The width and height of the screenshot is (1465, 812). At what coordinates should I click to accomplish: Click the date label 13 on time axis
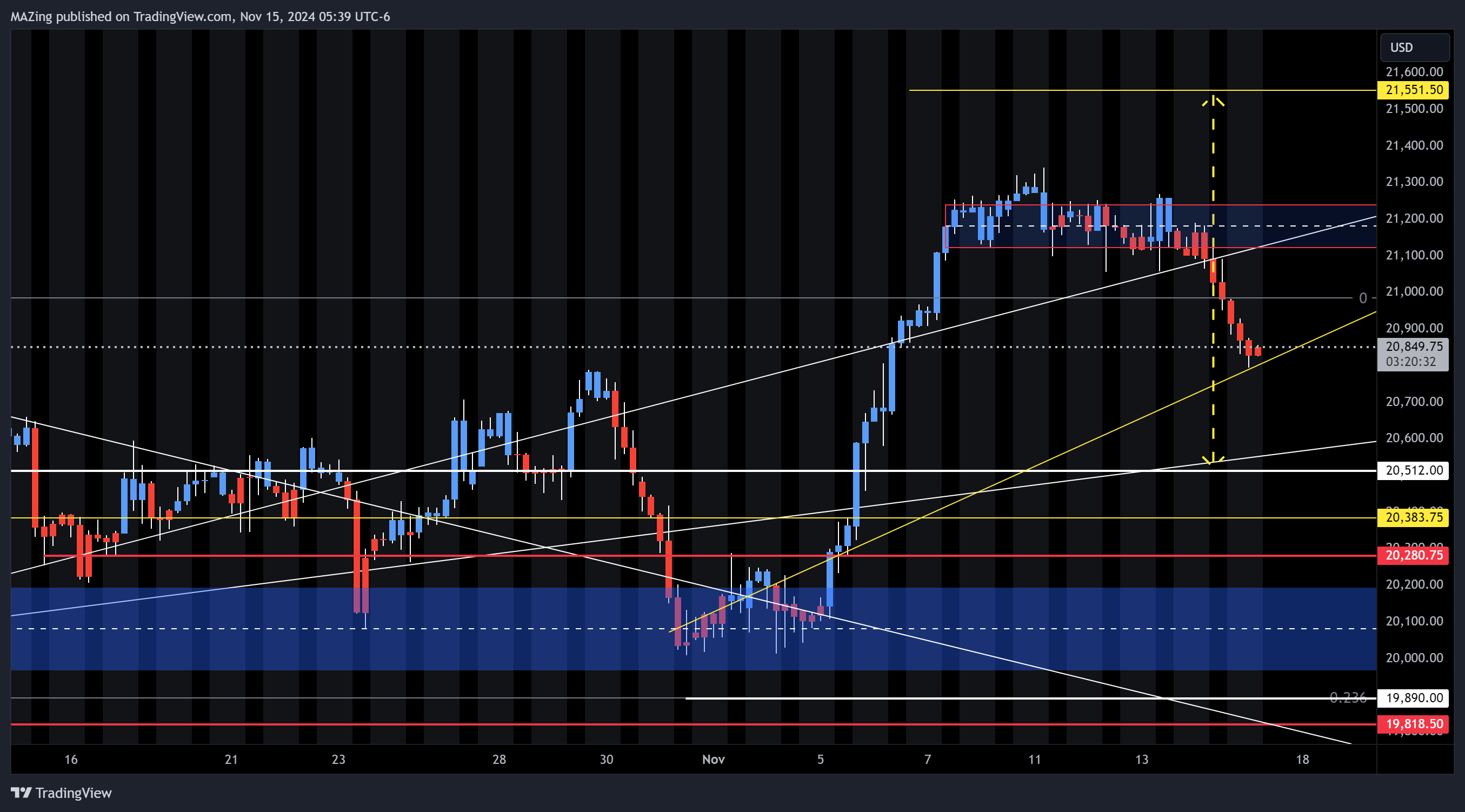[1141, 760]
